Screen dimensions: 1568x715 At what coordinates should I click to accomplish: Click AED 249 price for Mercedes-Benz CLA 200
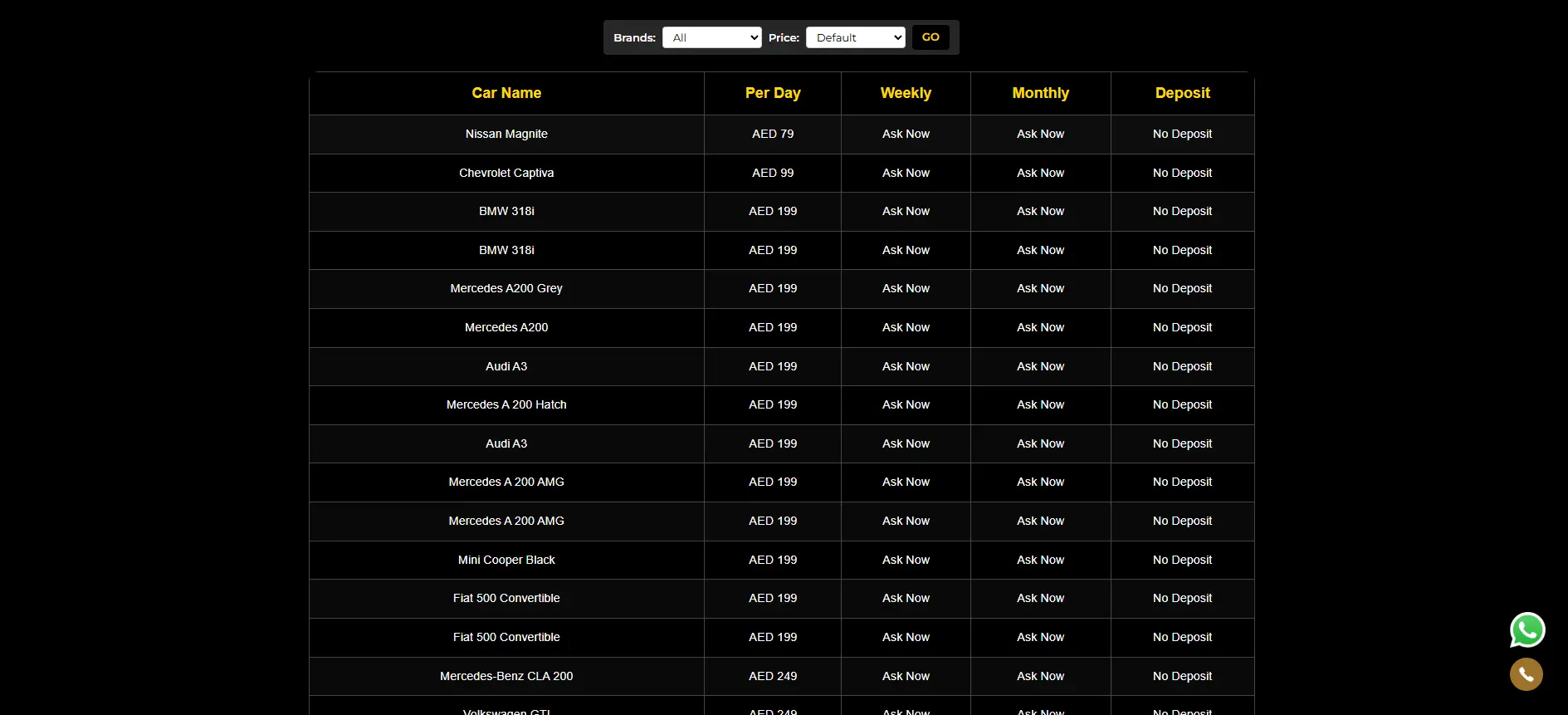pyautogui.click(x=773, y=676)
